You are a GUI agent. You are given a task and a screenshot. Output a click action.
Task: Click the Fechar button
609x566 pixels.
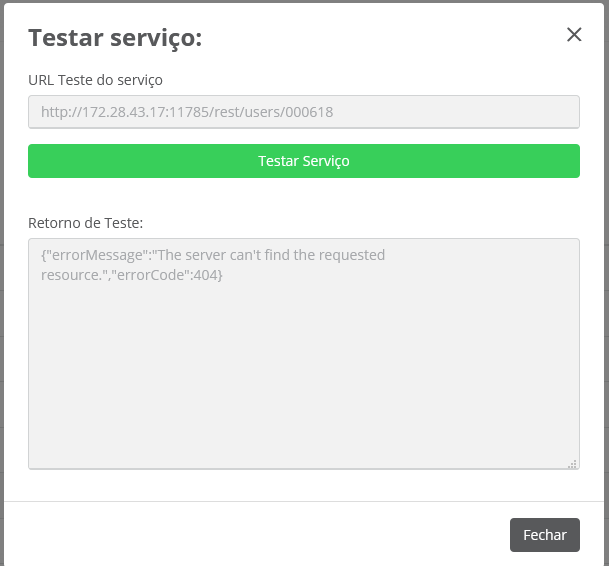tap(545, 535)
